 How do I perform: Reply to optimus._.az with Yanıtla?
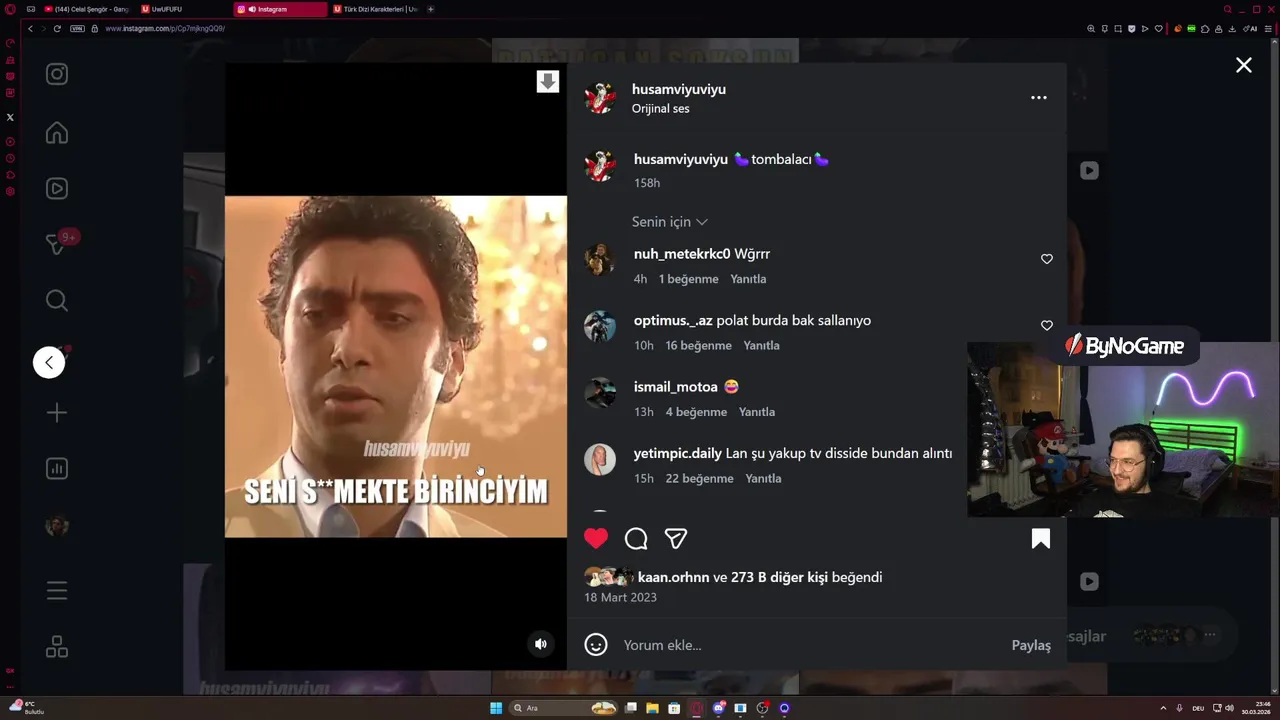[x=761, y=345]
